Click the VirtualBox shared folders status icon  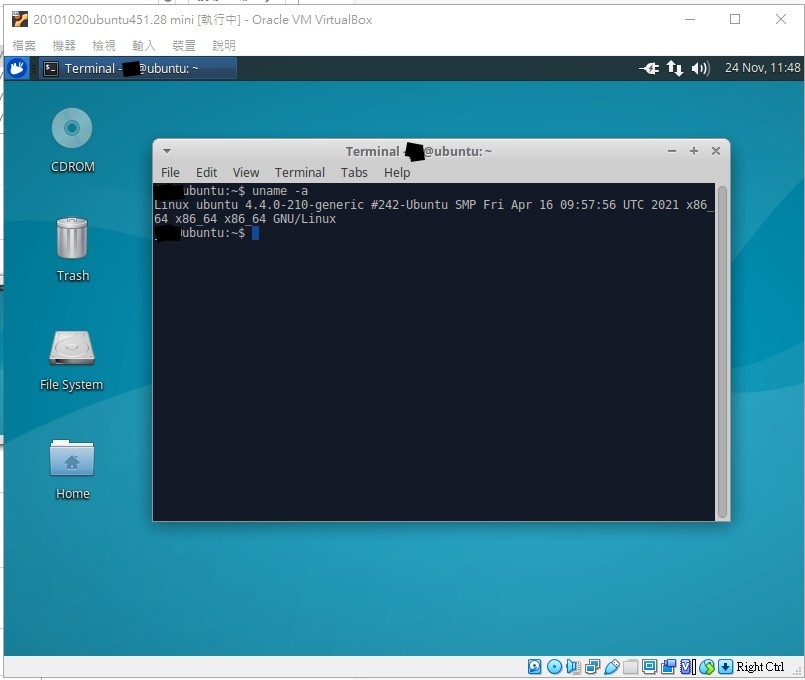(x=630, y=667)
